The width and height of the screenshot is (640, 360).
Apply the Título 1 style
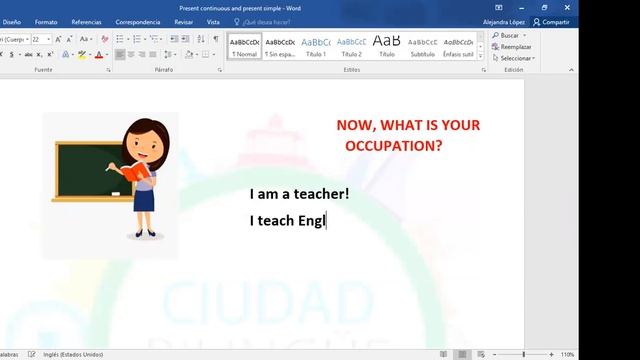pyautogui.click(x=316, y=46)
